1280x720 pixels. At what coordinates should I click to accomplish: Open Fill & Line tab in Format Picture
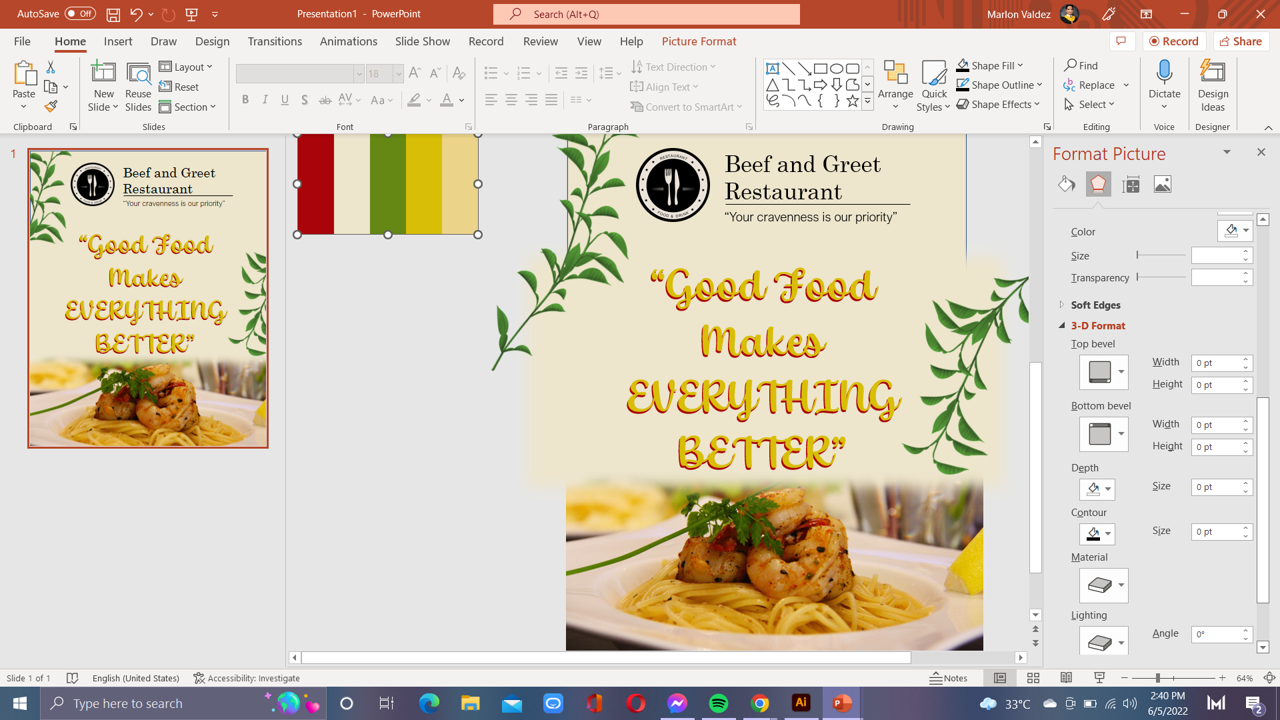coord(1067,184)
